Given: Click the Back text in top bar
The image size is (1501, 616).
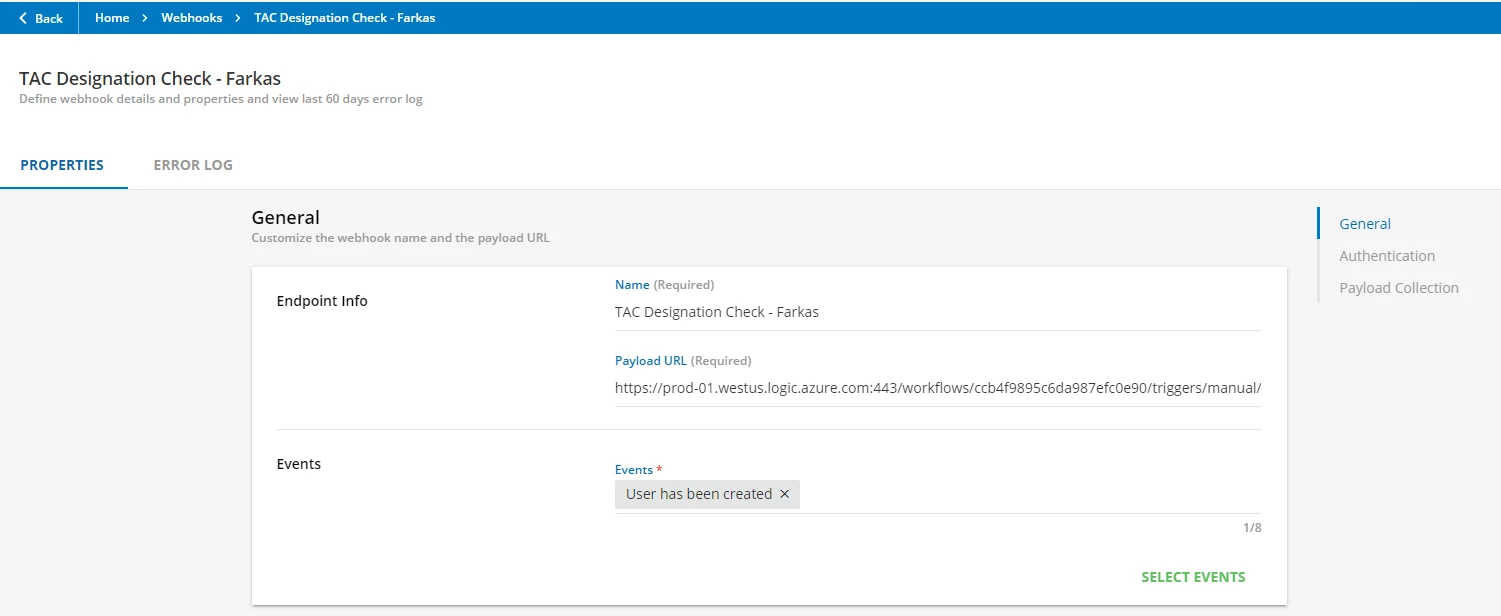Looking at the screenshot, I should [x=49, y=18].
